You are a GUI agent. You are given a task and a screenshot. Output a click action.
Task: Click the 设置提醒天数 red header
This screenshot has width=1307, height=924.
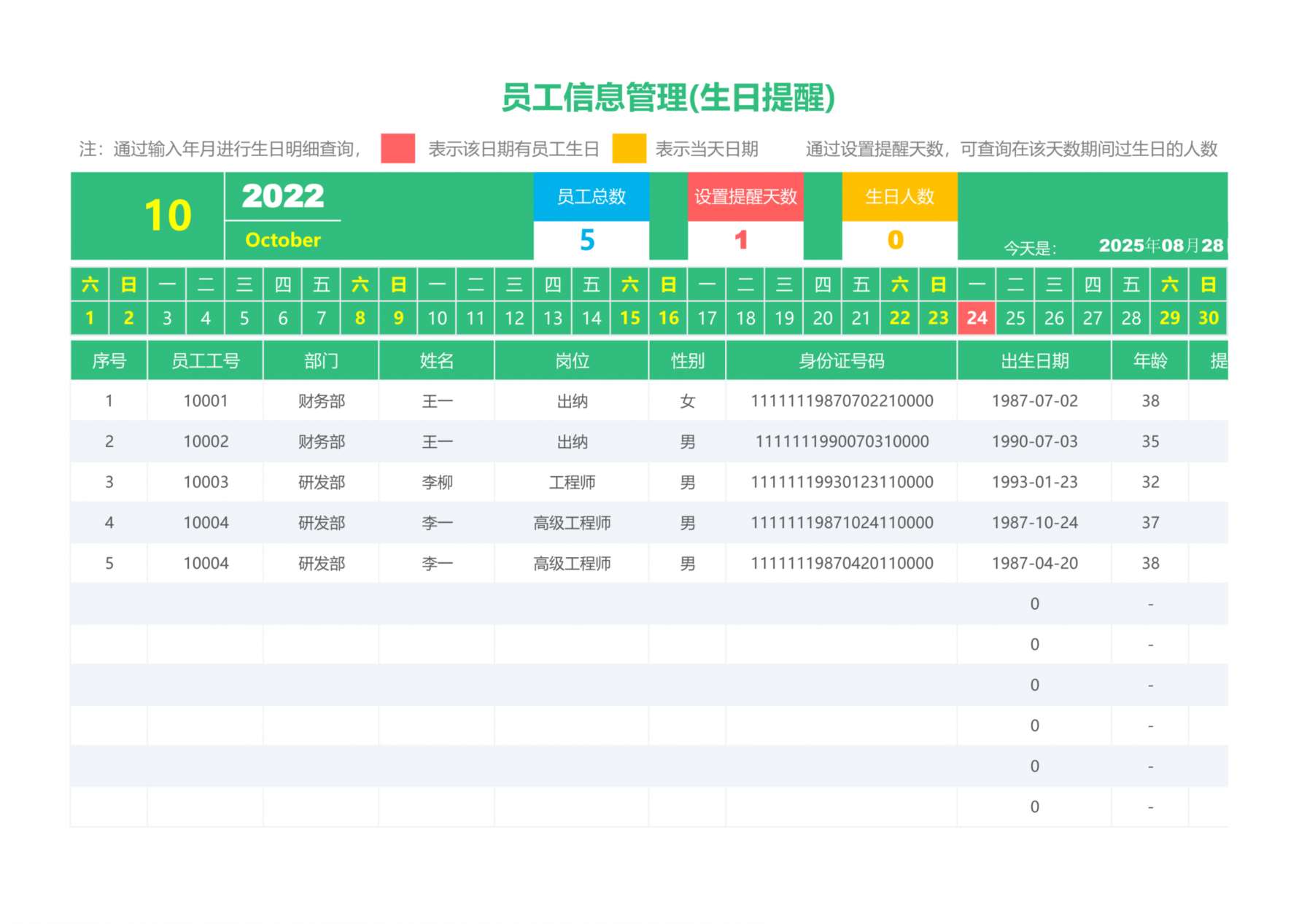click(x=745, y=197)
